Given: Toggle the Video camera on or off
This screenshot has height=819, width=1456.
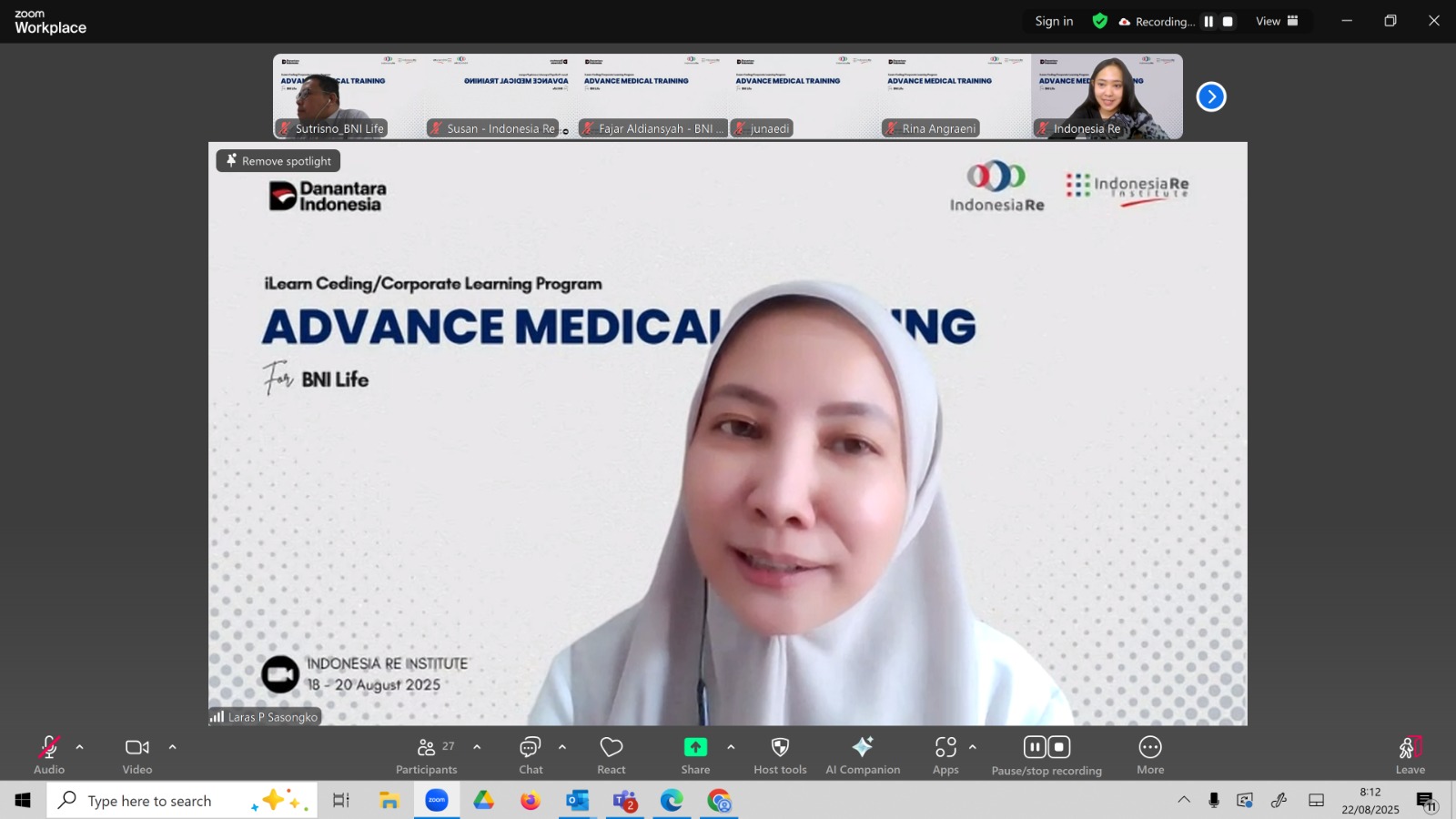Looking at the screenshot, I should coord(137,755).
